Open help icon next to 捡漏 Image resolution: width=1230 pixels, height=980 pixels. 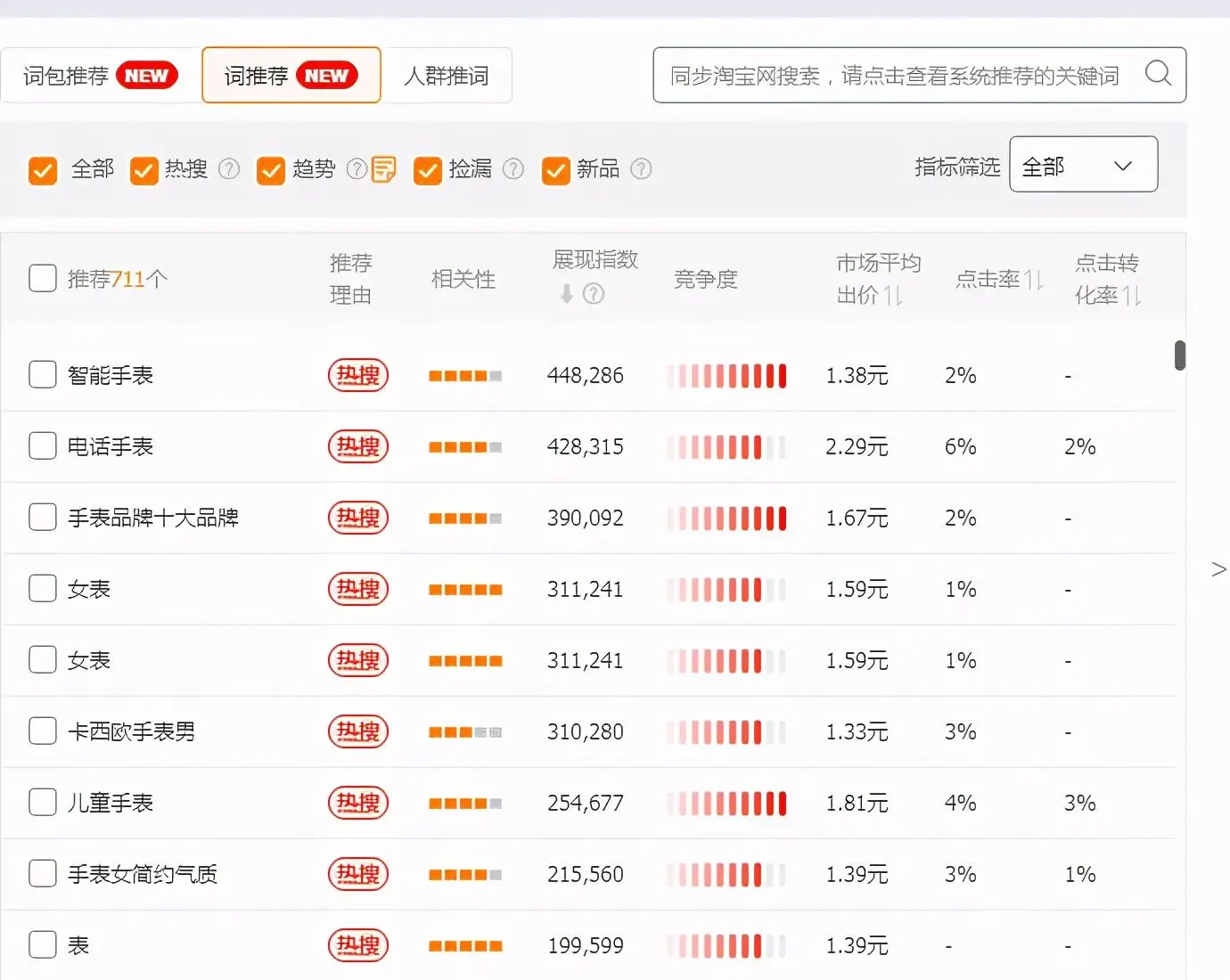click(x=513, y=168)
